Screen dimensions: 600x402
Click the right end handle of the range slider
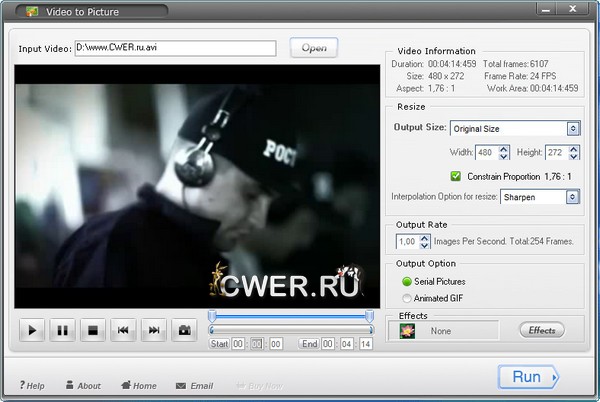(370, 317)
